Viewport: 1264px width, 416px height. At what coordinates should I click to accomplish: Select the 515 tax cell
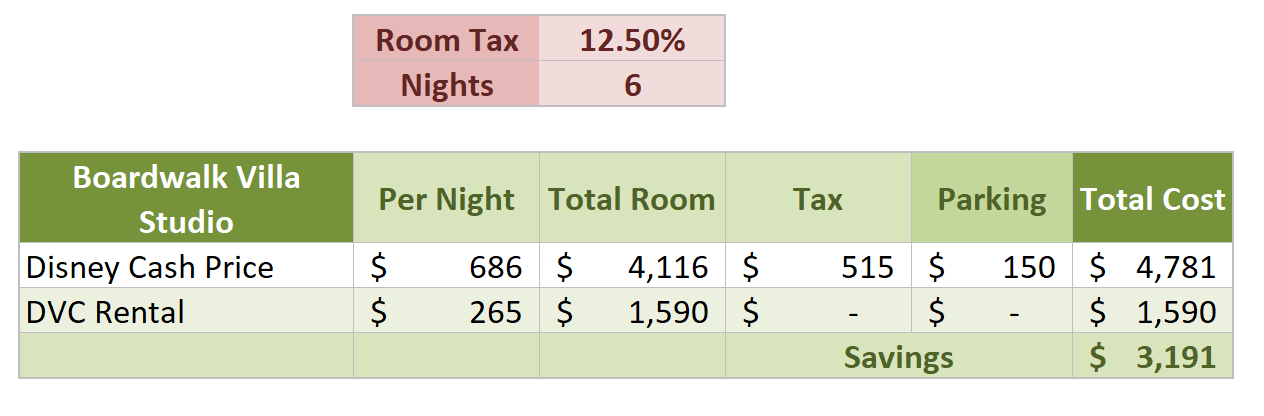point(818,266)
